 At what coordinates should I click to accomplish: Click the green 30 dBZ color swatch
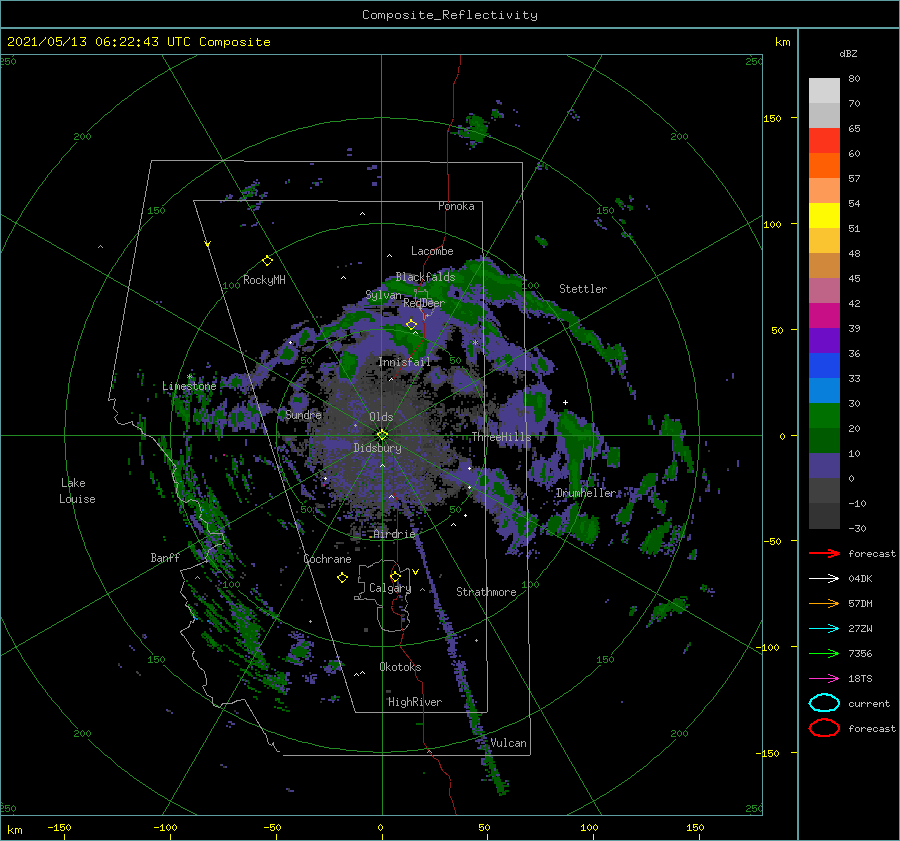click(x=824, y=416)
